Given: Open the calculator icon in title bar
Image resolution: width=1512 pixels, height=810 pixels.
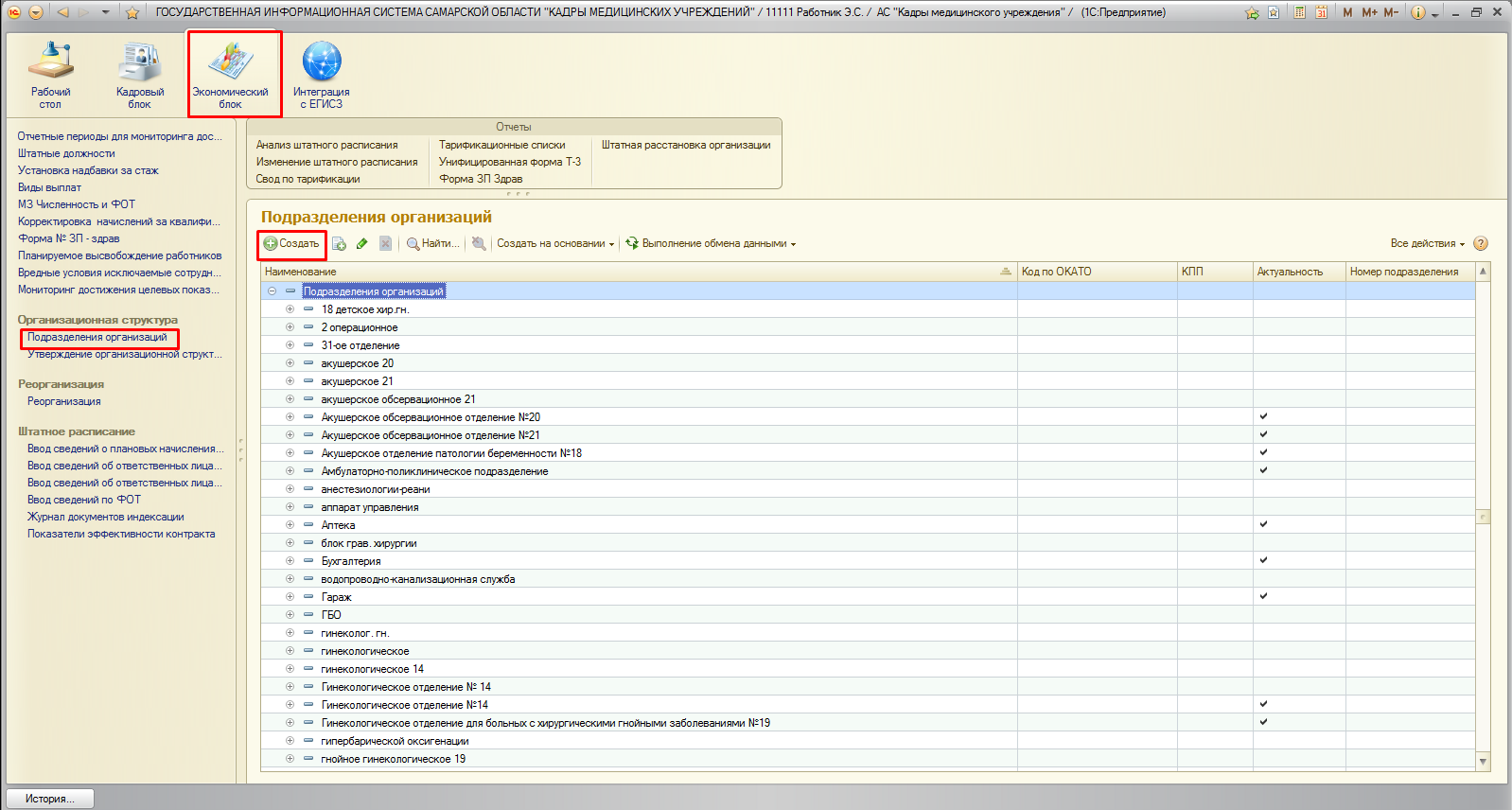Looking at the screenshot, I should 1300,12.
